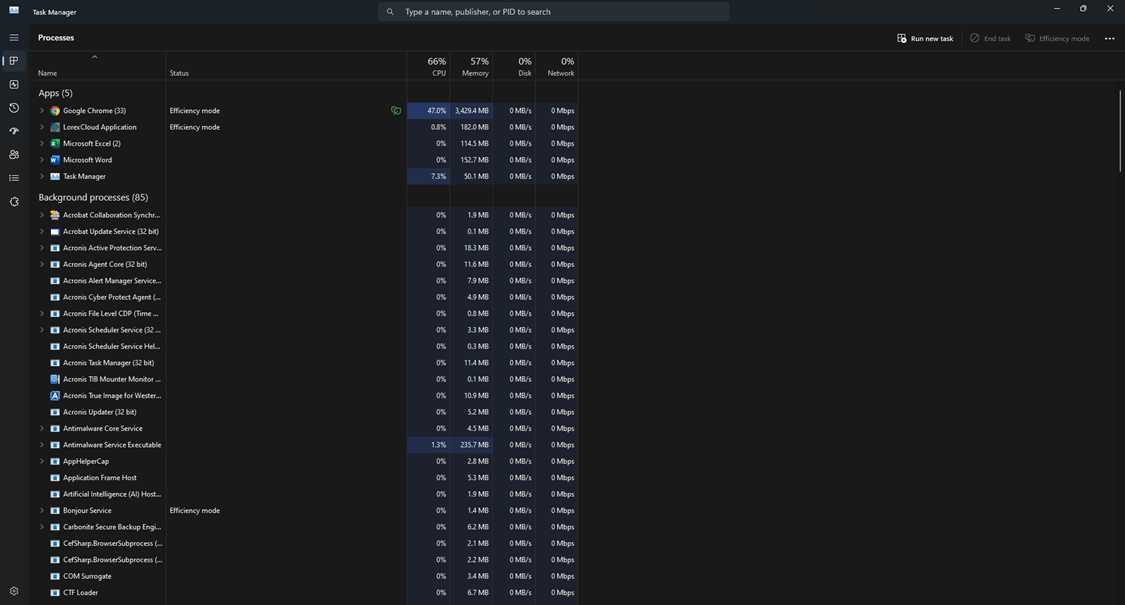Expand the Antimalware Service Executable row
The image size is (1125, 605).
click(42, 445)
